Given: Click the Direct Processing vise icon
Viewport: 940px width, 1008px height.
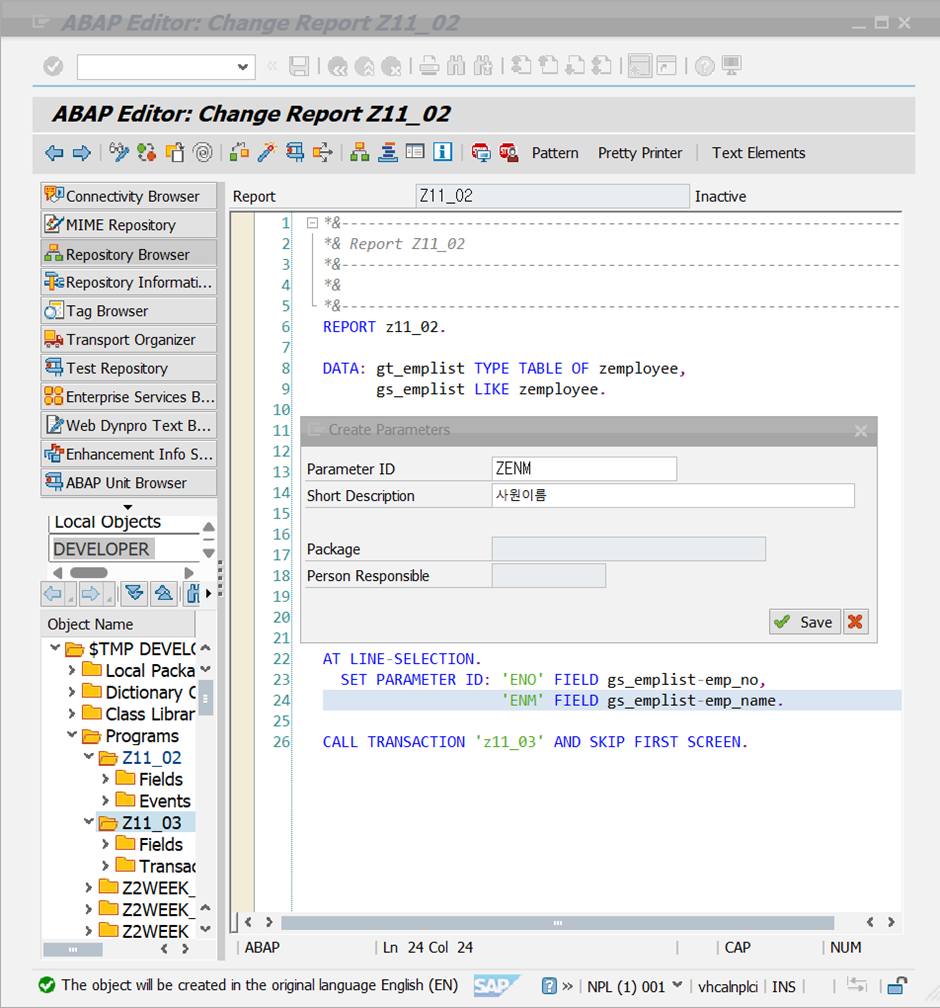Looking at the screenshot, I should (x=295, y=152).
